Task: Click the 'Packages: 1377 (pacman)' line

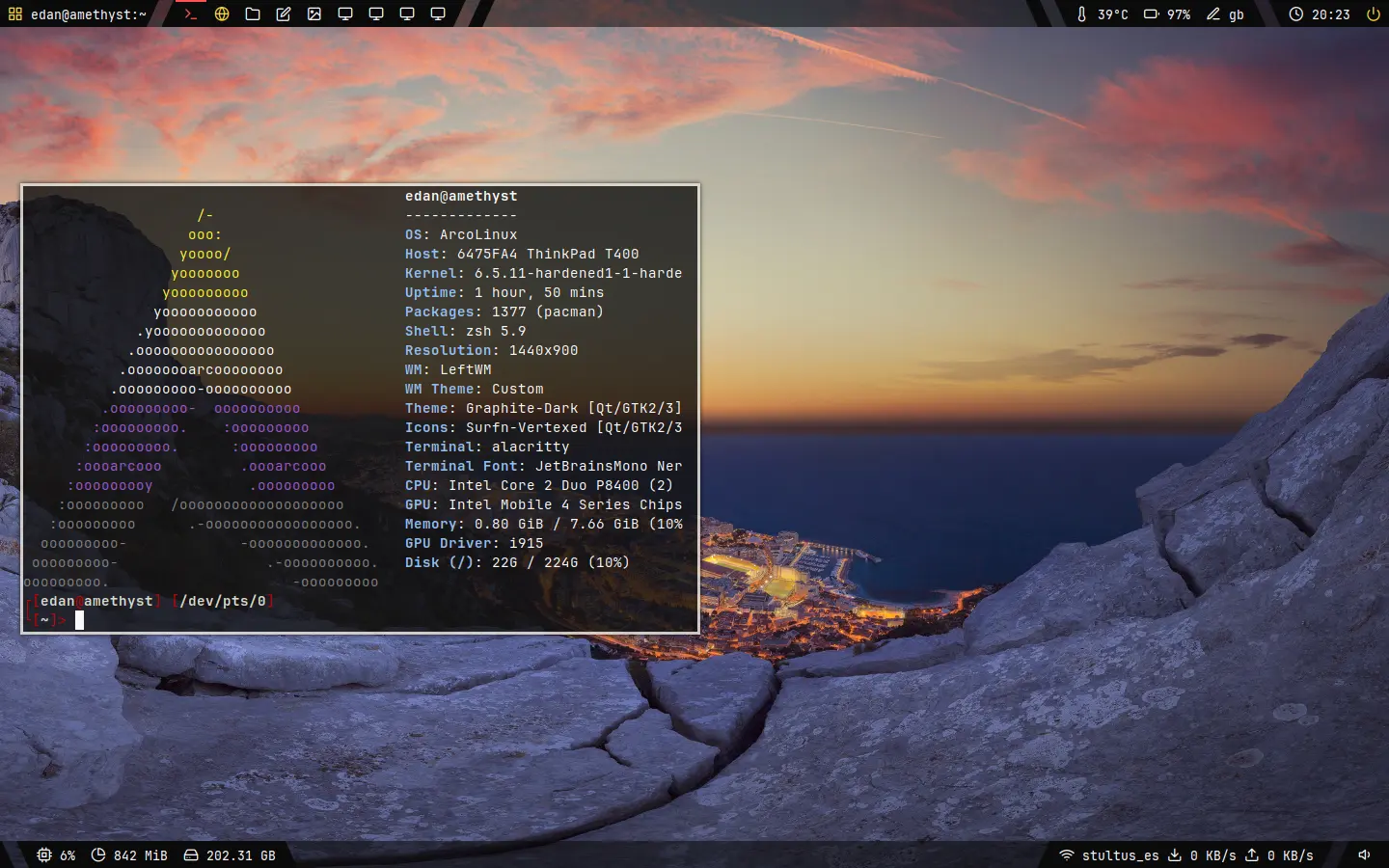Action: tap(504, 312)
